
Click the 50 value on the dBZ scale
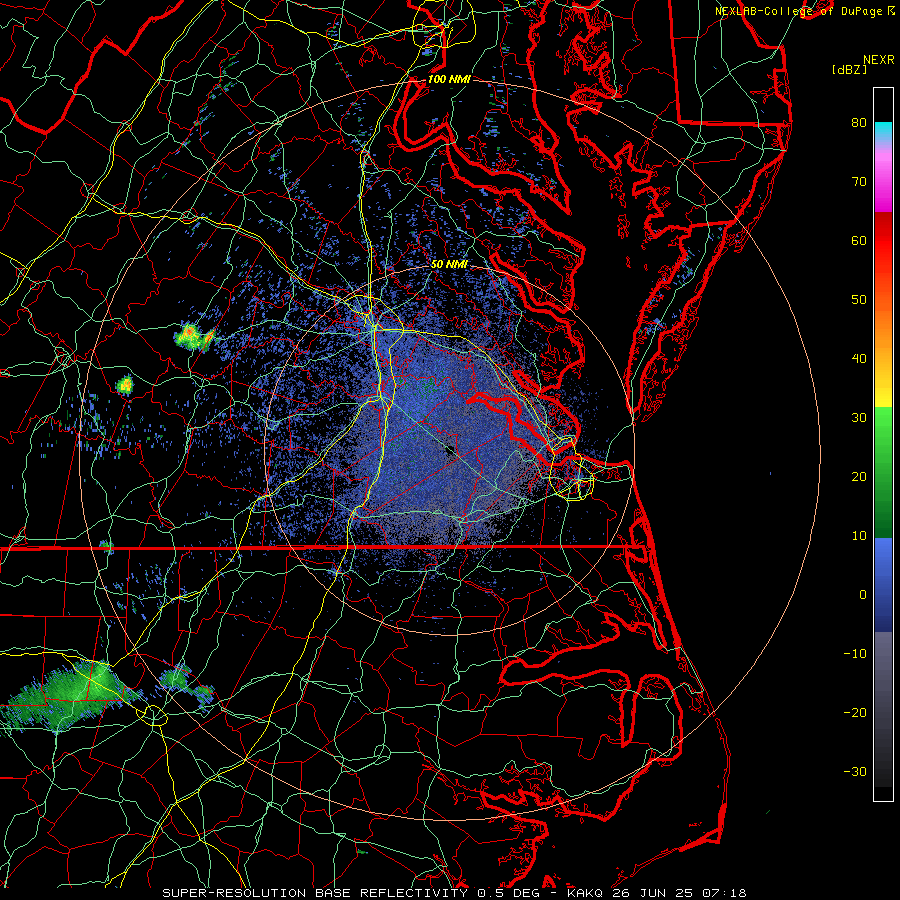coord(859,300)
